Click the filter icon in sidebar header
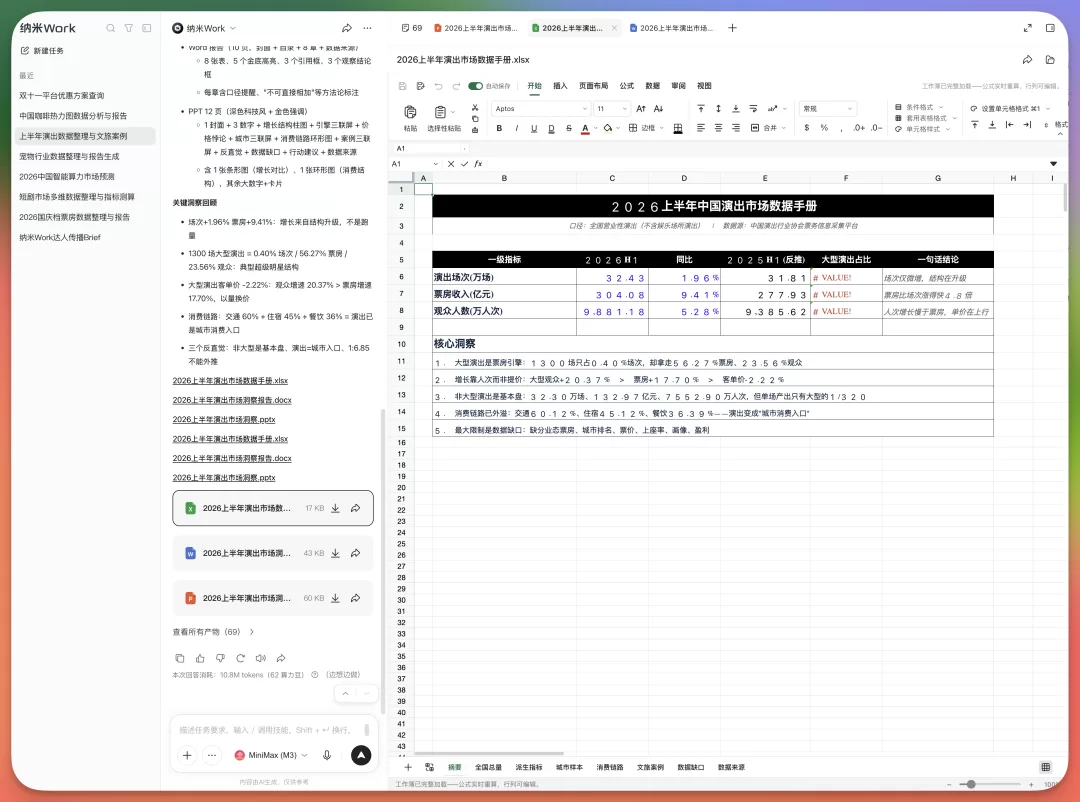The height and width of the screenshot is (802, 1080). (x=129, y=28)
